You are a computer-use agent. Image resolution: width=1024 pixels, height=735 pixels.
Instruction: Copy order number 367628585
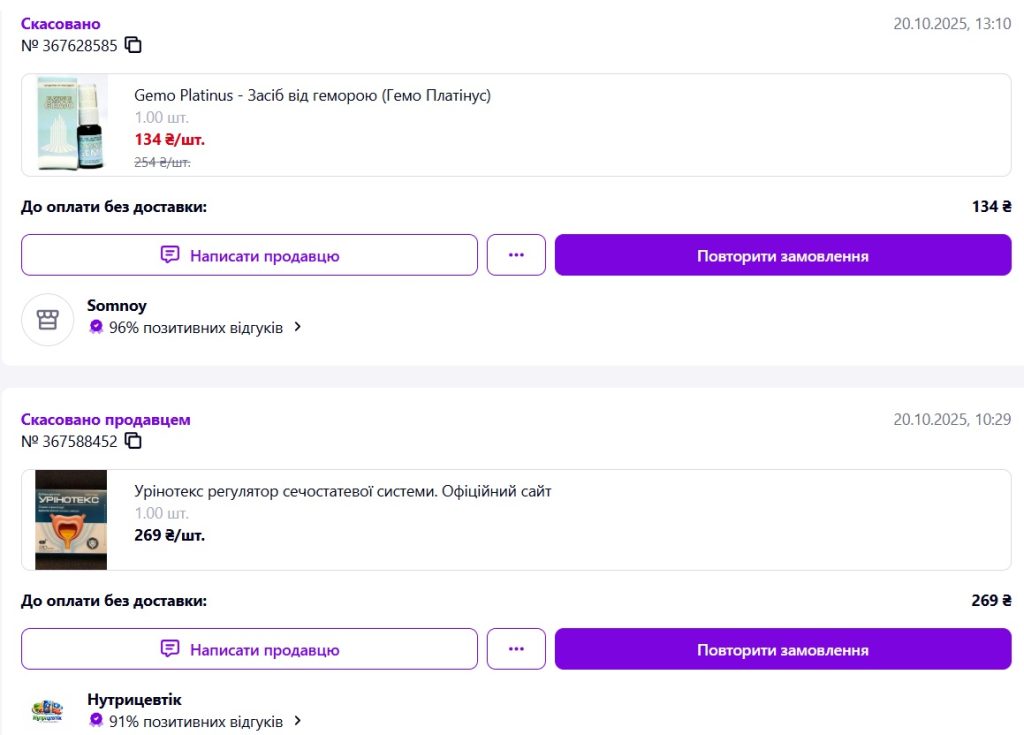[133, 45]
